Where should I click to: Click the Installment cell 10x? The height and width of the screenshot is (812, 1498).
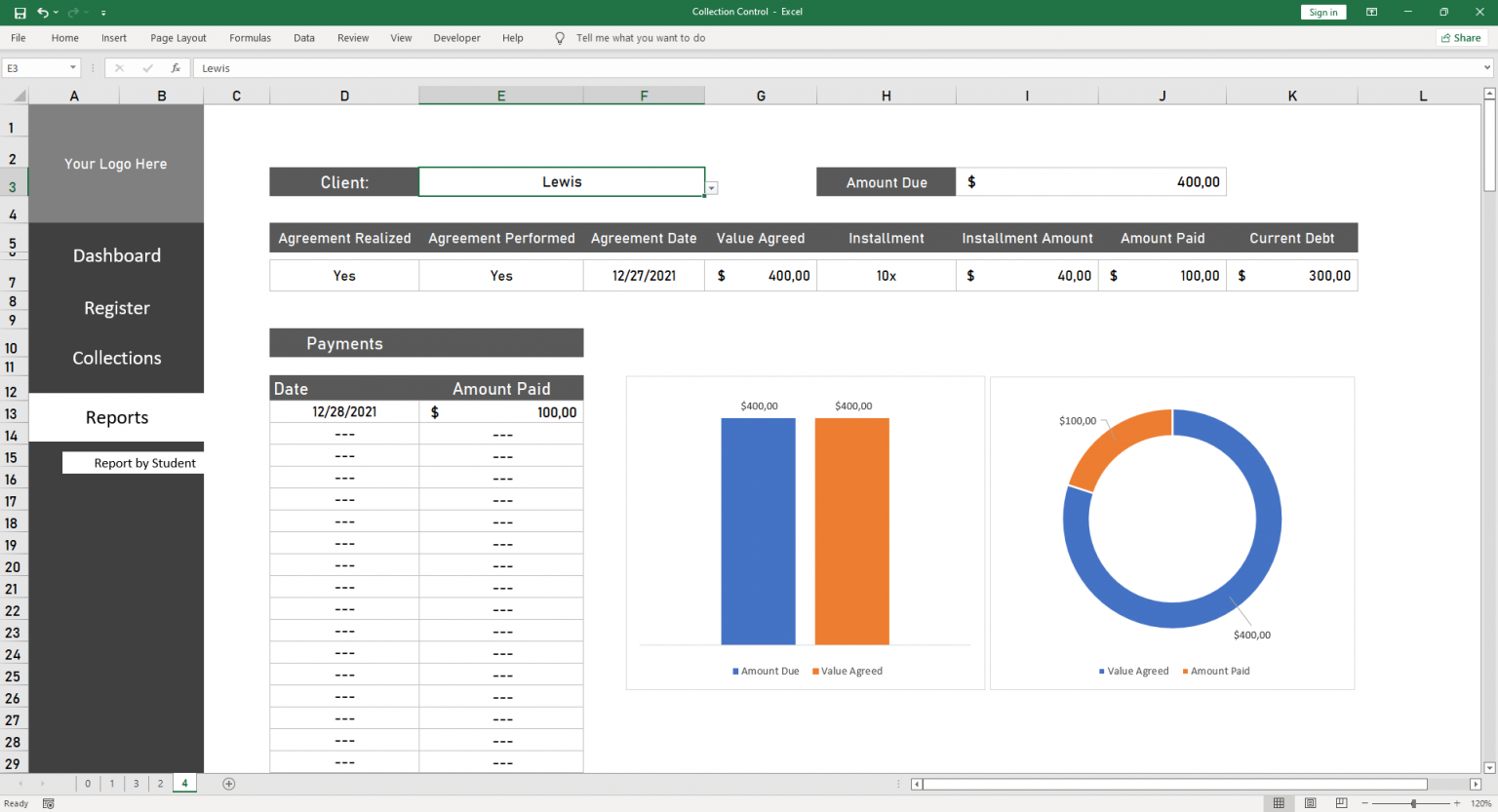[887, 276]
